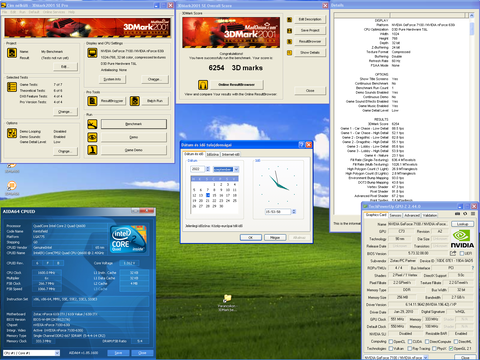Click the icon beside ResultBrowser in score window
Screen dimensions: 480x360
pyautogui.click(x=289, y=42)
